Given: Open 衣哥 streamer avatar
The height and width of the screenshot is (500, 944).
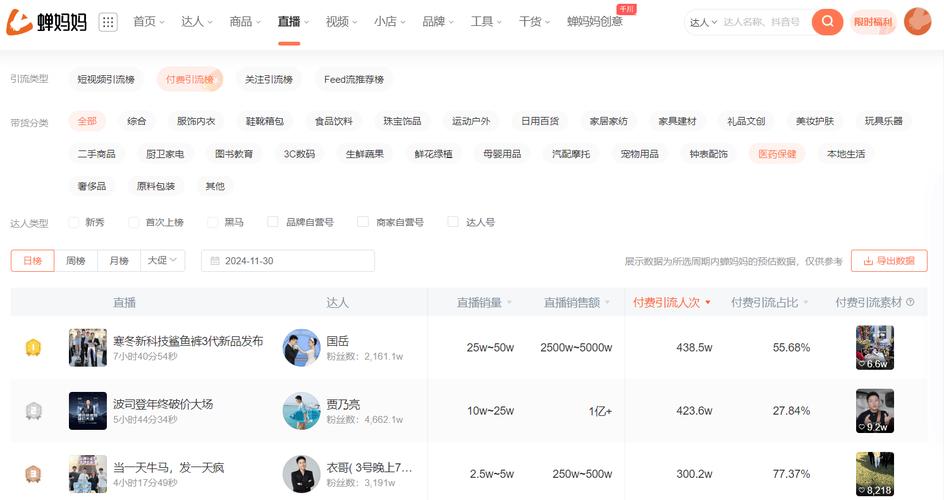Looking at the screenshot, I should click(x=301, y=474).
